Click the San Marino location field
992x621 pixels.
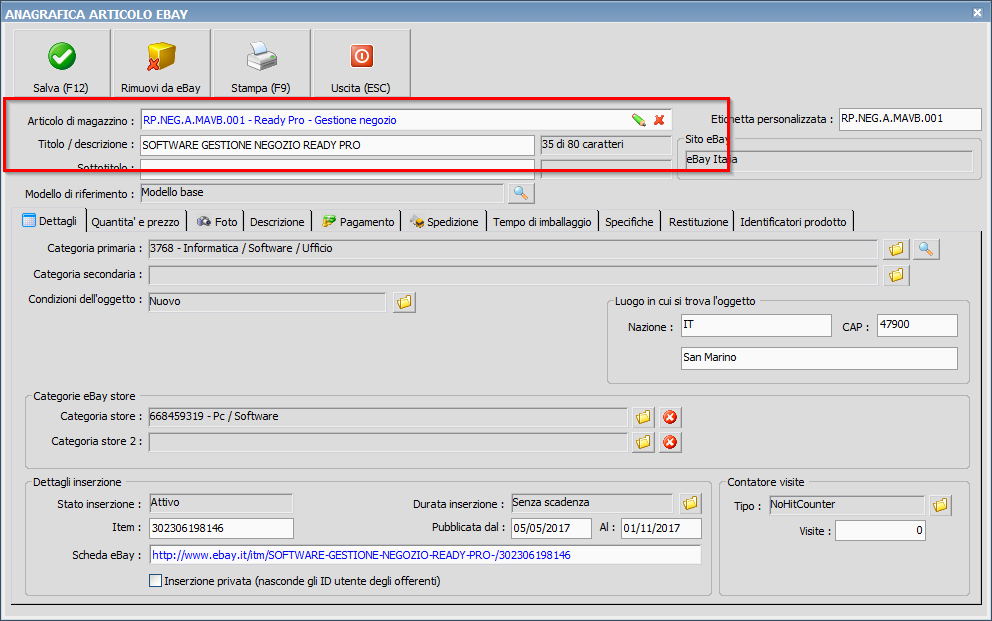click(x=819, y=358)
